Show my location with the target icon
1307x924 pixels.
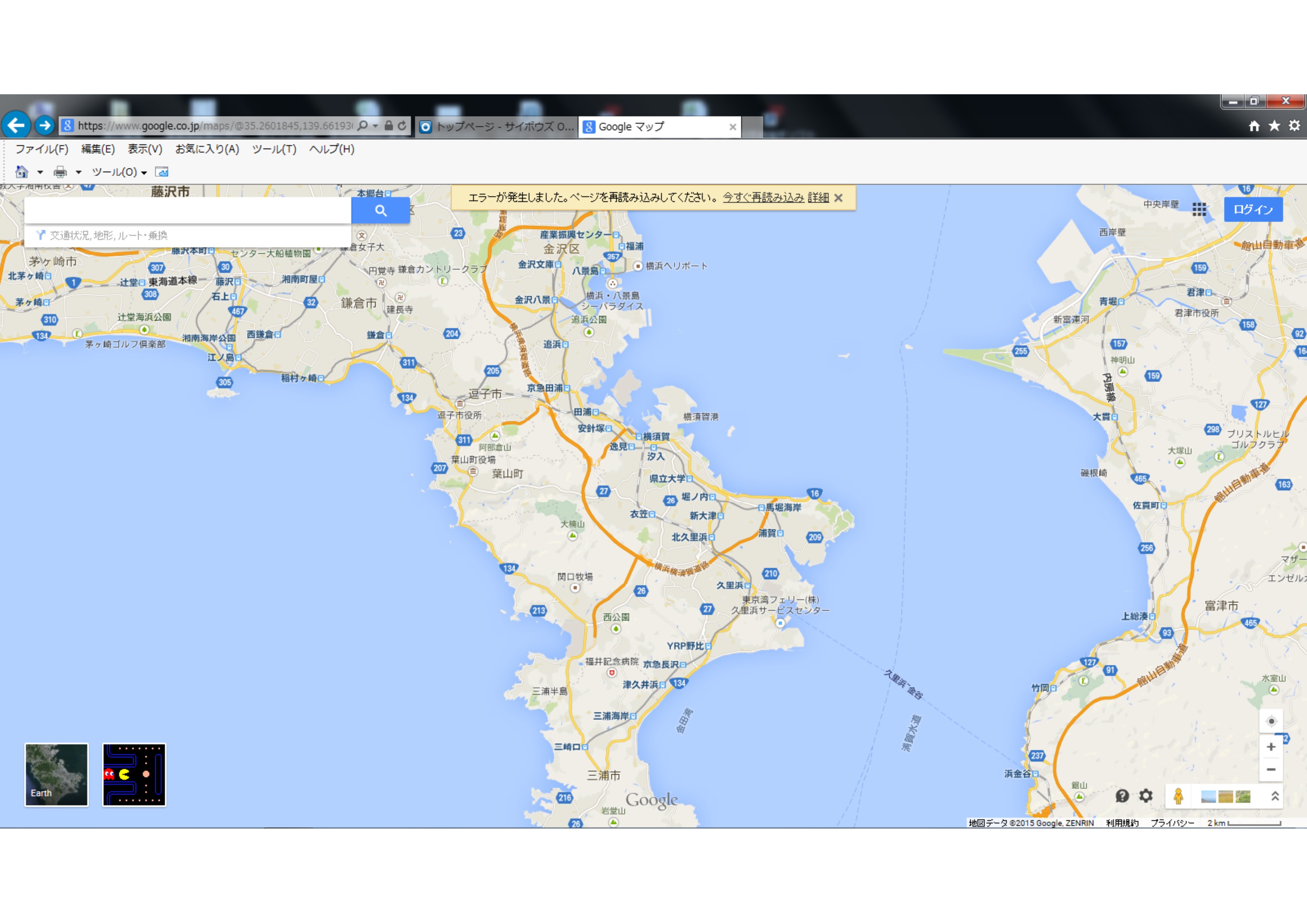(1271, 721)
